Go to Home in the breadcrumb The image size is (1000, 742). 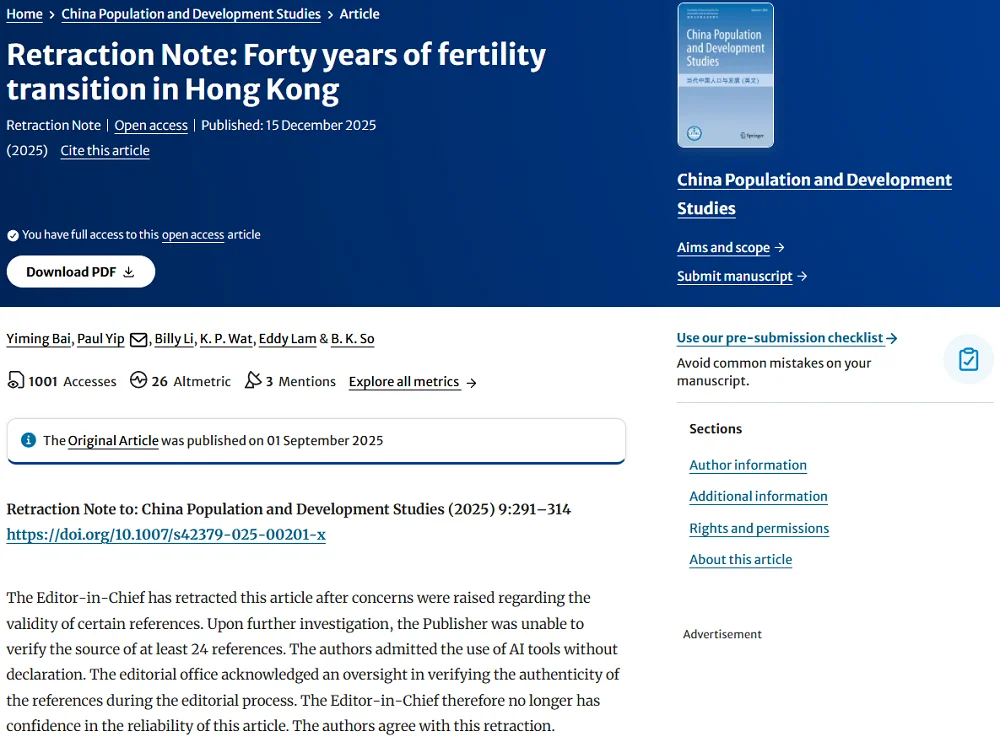24,14
